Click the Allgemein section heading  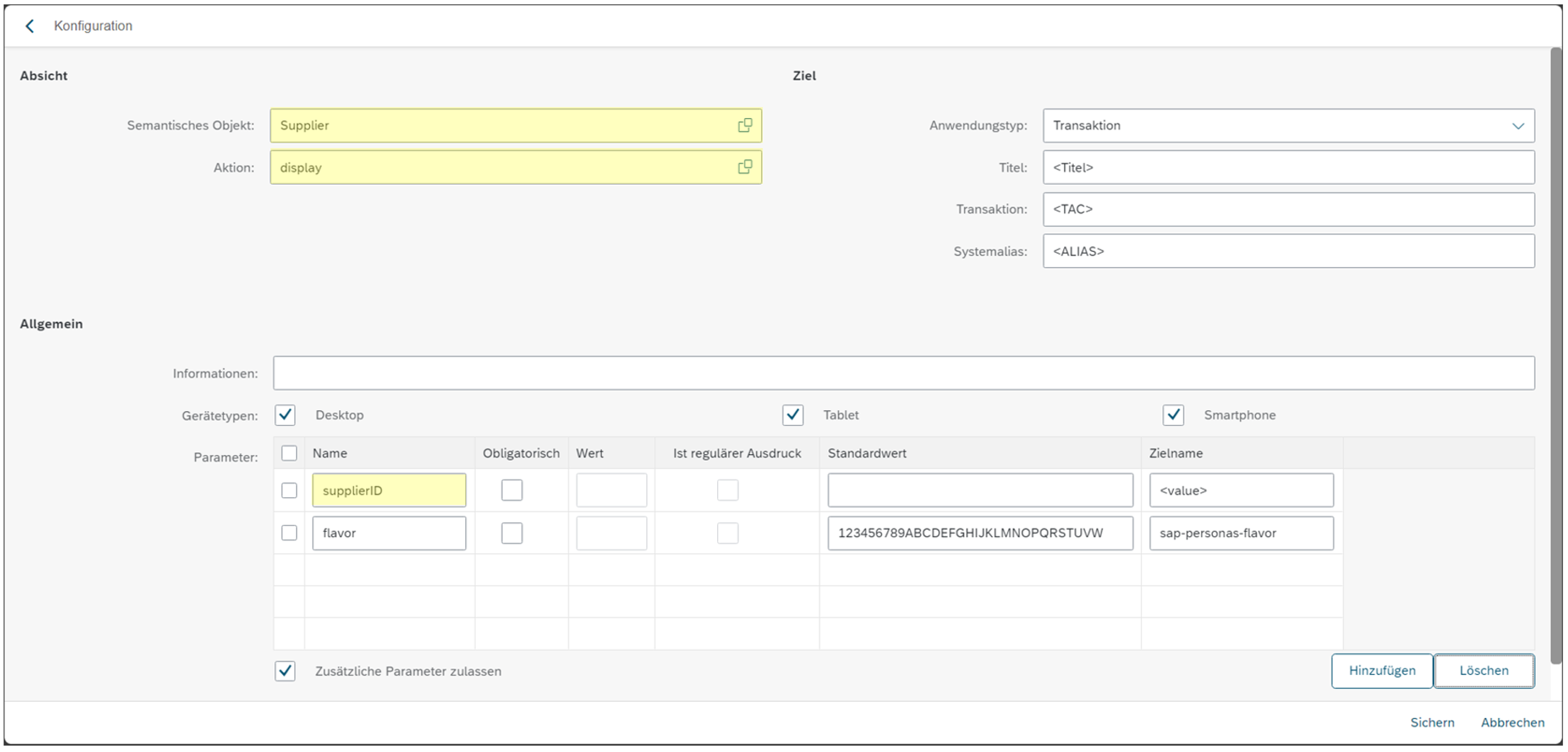point(51,324)
